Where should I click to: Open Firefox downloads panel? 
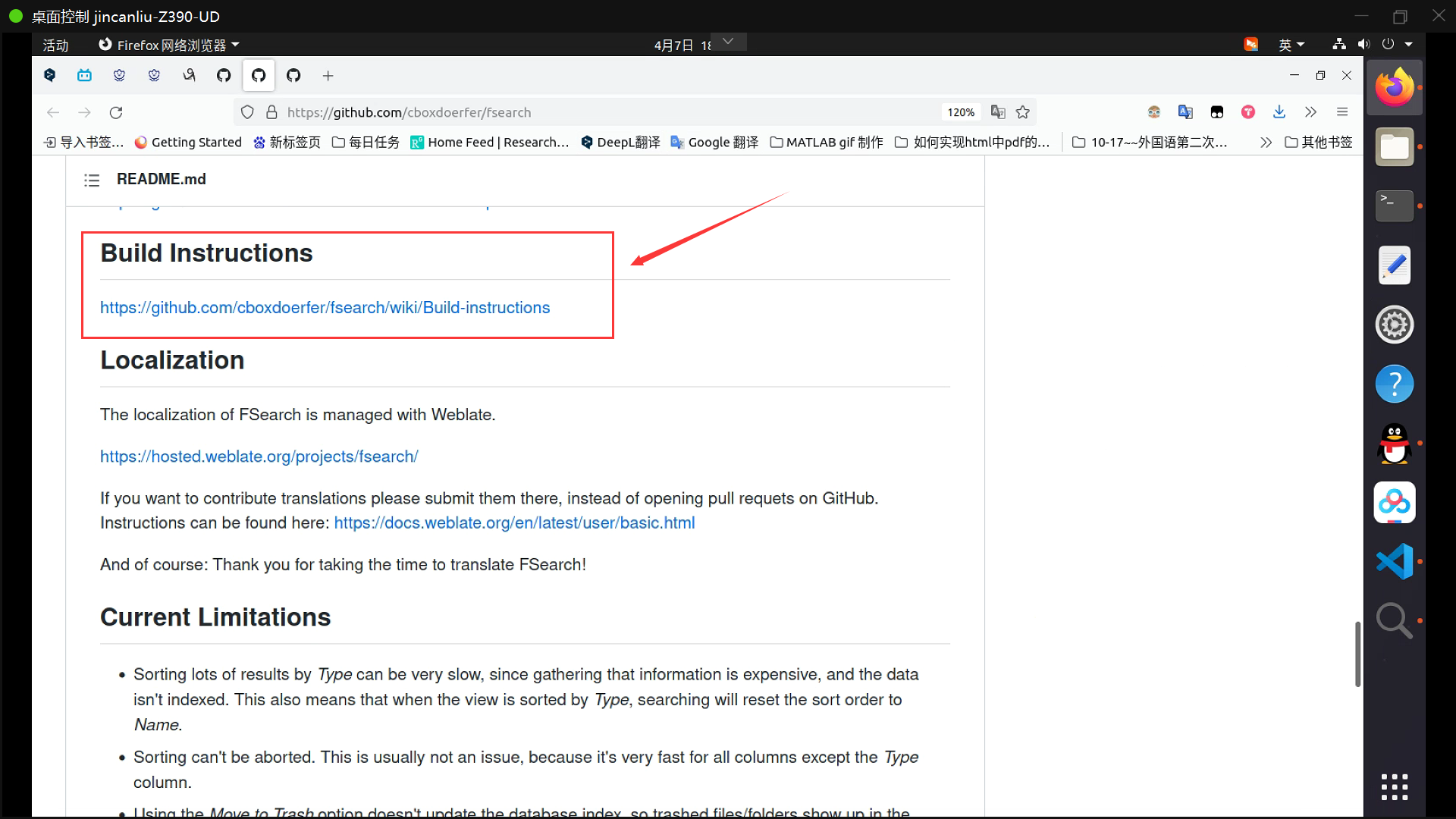point(1279,112)
